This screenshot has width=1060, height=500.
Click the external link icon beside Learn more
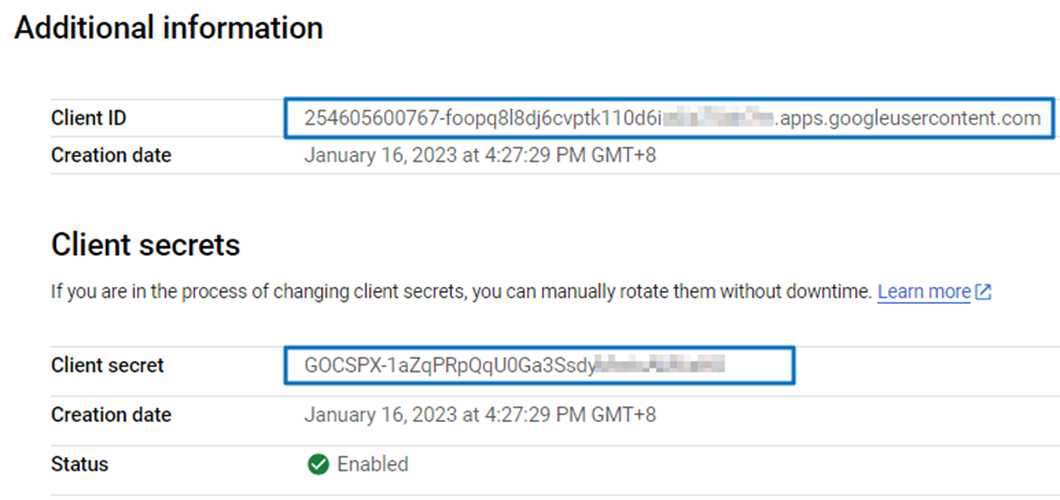coord(983,292)
